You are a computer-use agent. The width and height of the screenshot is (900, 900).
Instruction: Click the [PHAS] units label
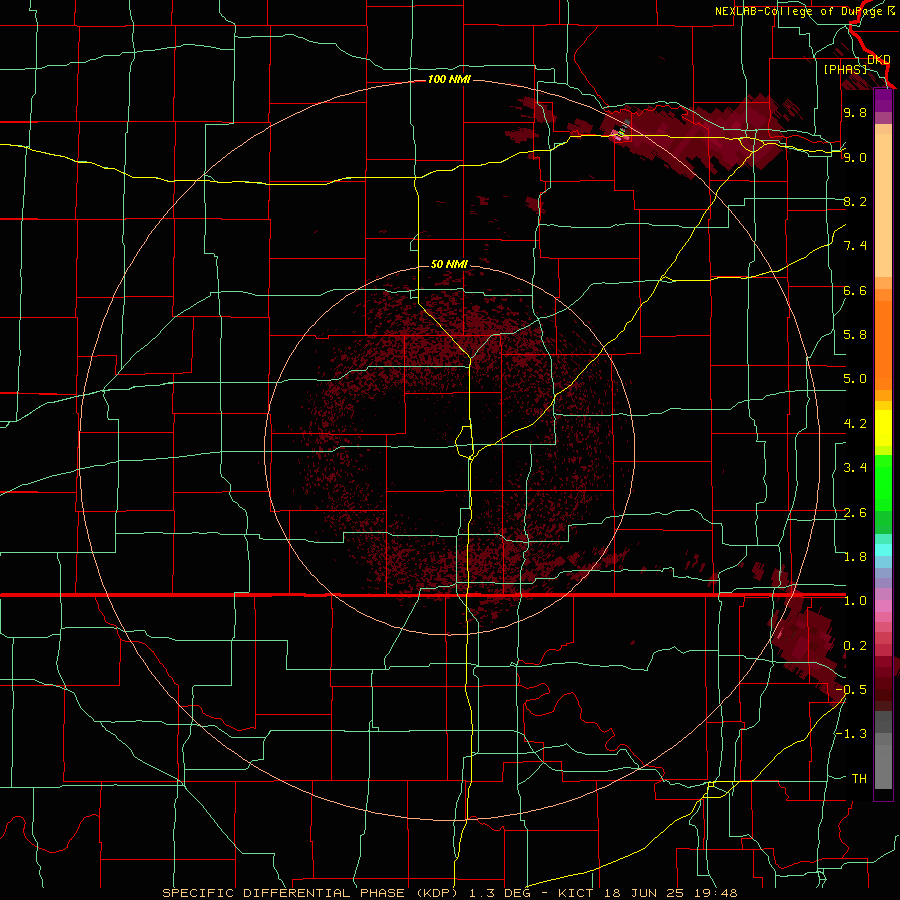(x=845, y=69)
